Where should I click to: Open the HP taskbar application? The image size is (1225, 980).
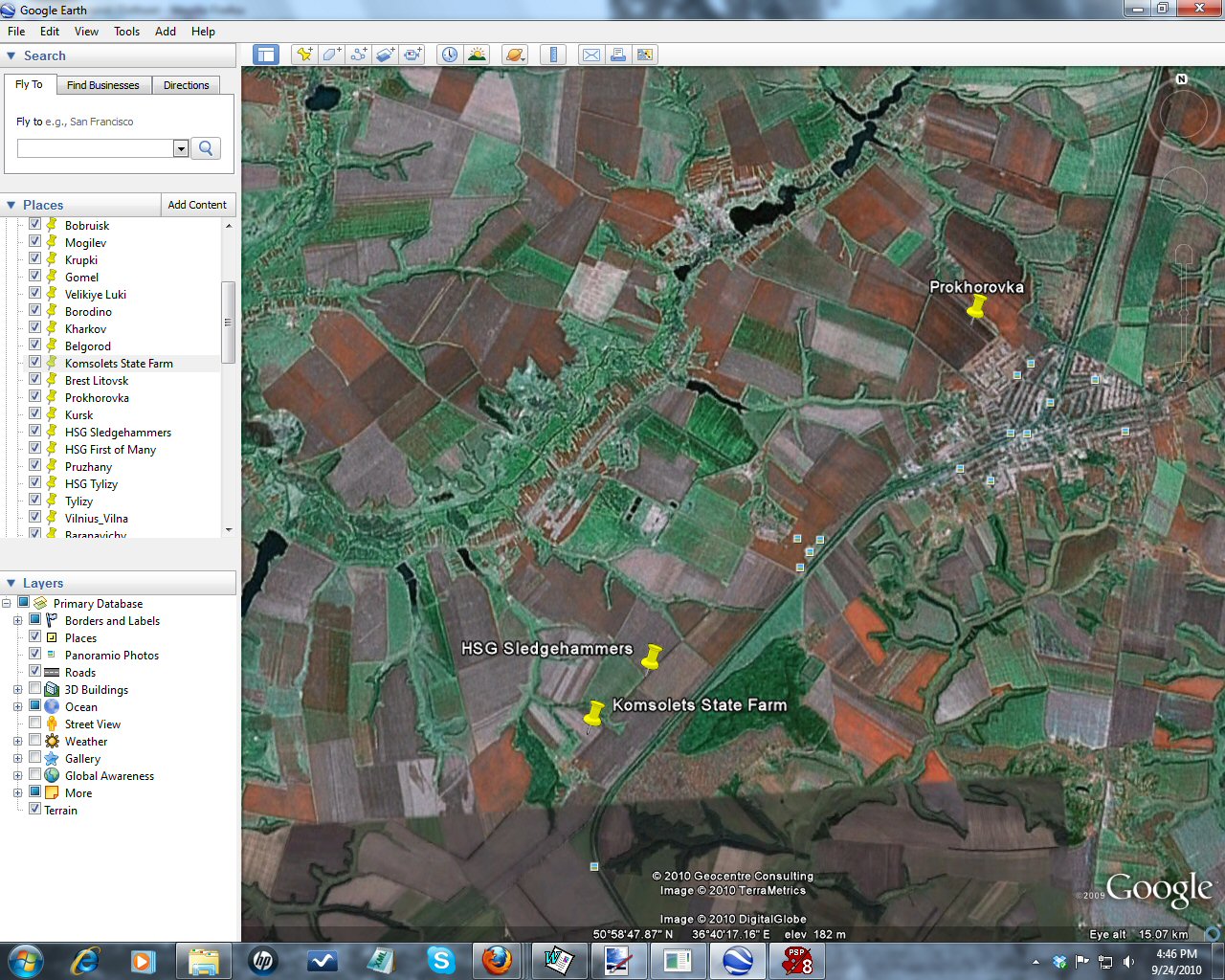(262, 960)
